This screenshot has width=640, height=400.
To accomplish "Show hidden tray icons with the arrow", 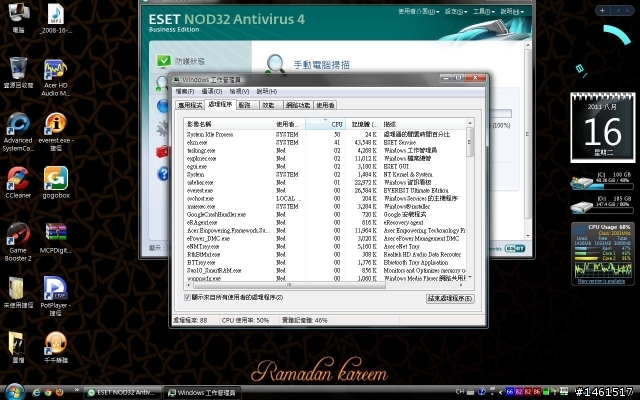I will 501,392.
